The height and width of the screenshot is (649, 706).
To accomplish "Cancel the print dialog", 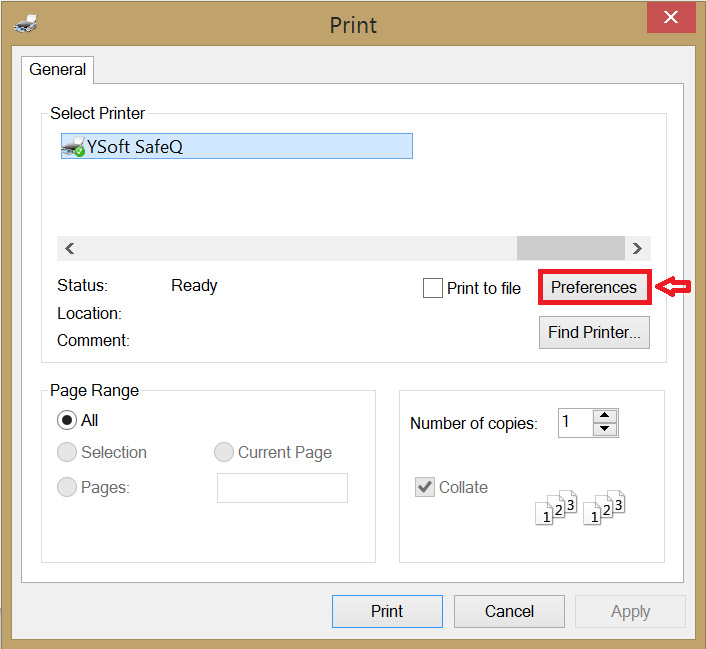I will (509, 612).
